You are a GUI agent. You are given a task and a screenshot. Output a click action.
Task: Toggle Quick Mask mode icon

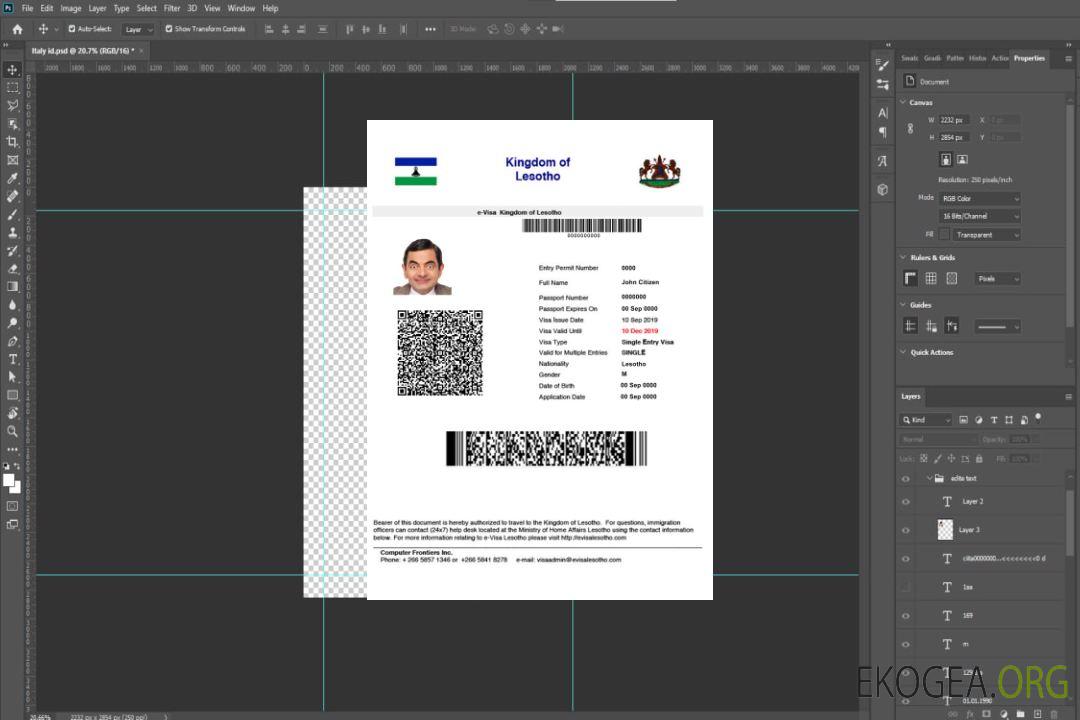pyautogui.click(x=12, y=506)
